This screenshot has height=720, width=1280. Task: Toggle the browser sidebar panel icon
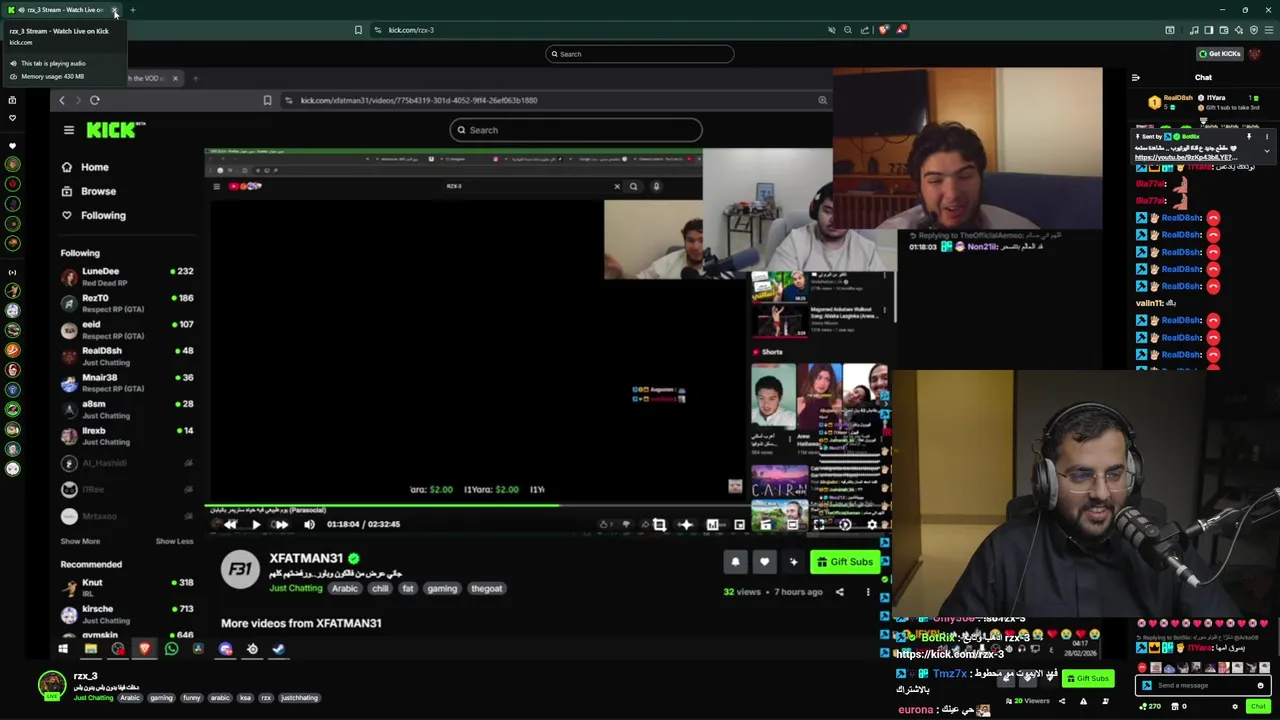(x=1207, y=30)
